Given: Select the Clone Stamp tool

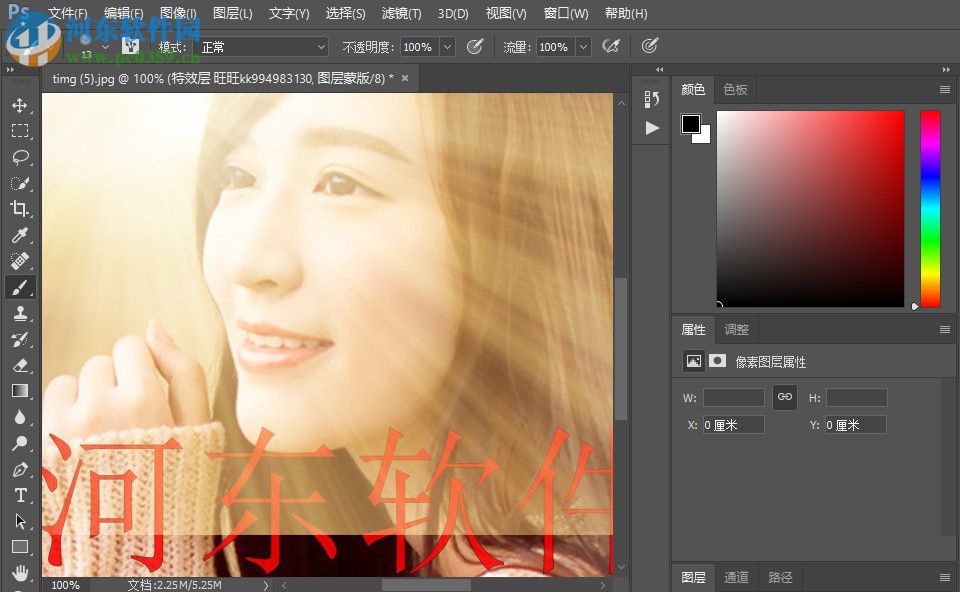Looking at the screenshot, I should click(20, 313).
